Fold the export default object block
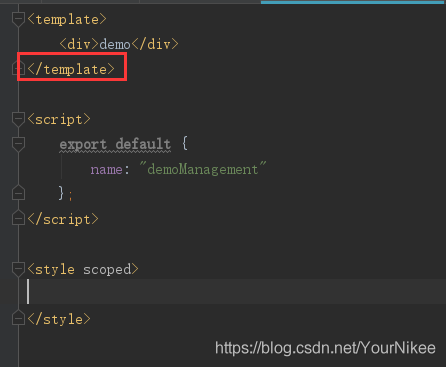This screenshot has height=367, width=446. (18, 144)
